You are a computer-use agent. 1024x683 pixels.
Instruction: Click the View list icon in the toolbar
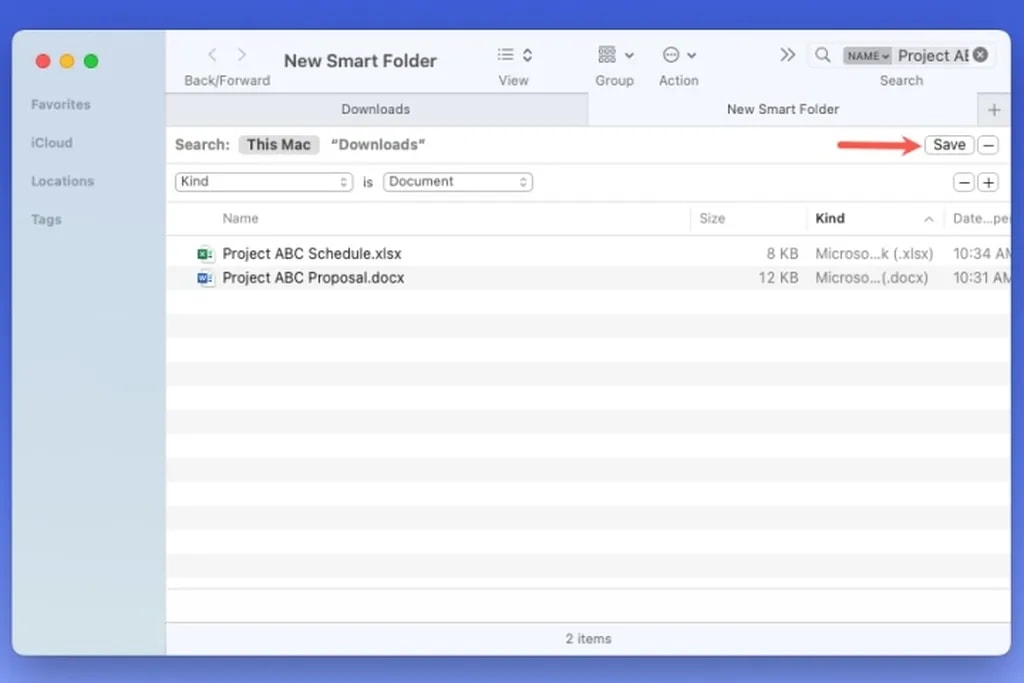coord(507,55)
